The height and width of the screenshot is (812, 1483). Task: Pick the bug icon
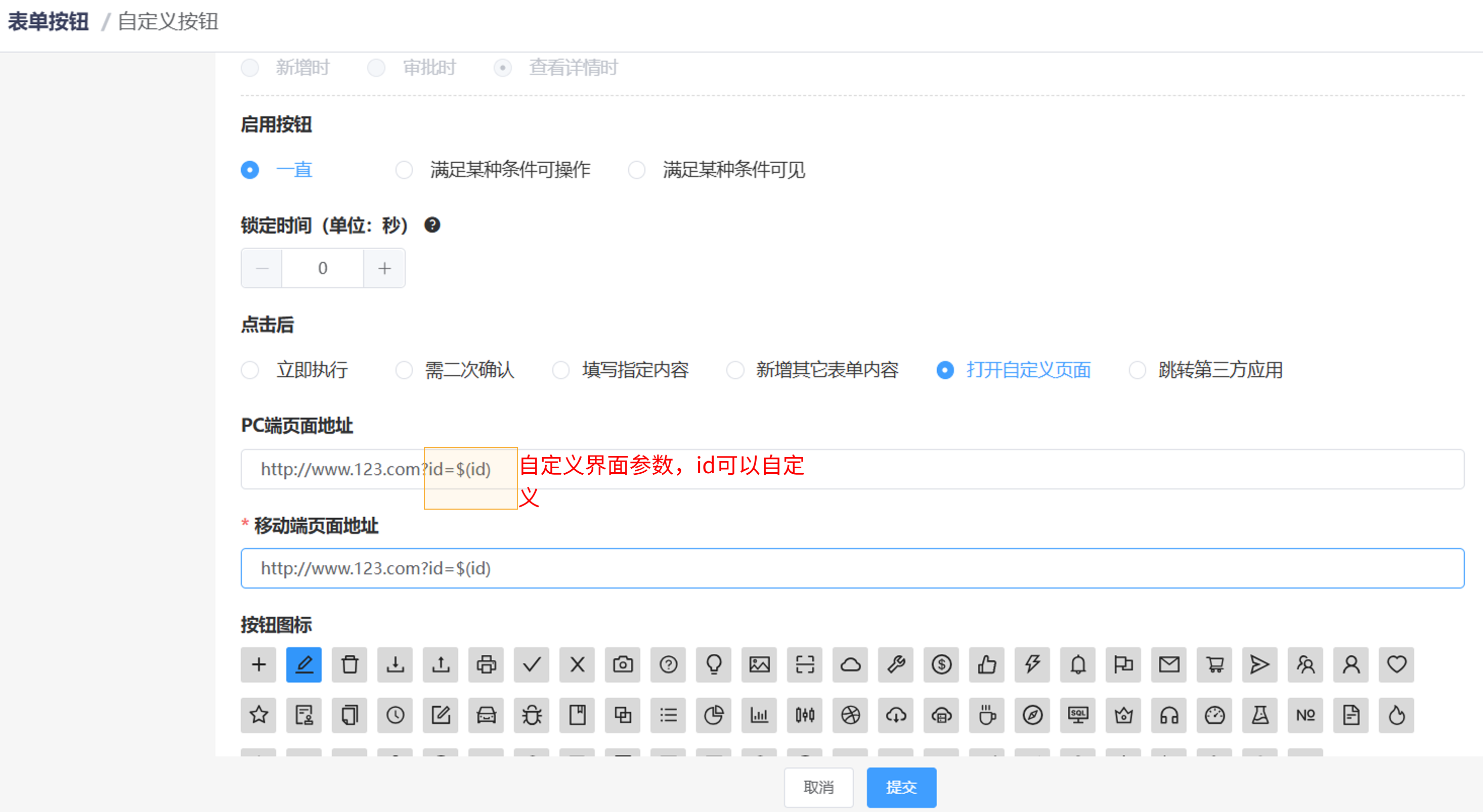(x=532, y=715)
